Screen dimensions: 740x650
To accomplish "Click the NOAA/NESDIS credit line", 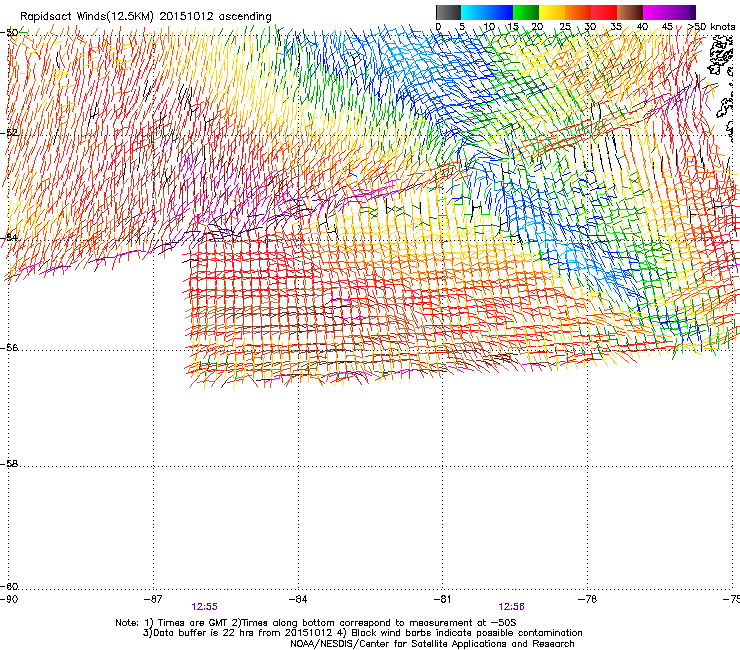I will point(432,644).
